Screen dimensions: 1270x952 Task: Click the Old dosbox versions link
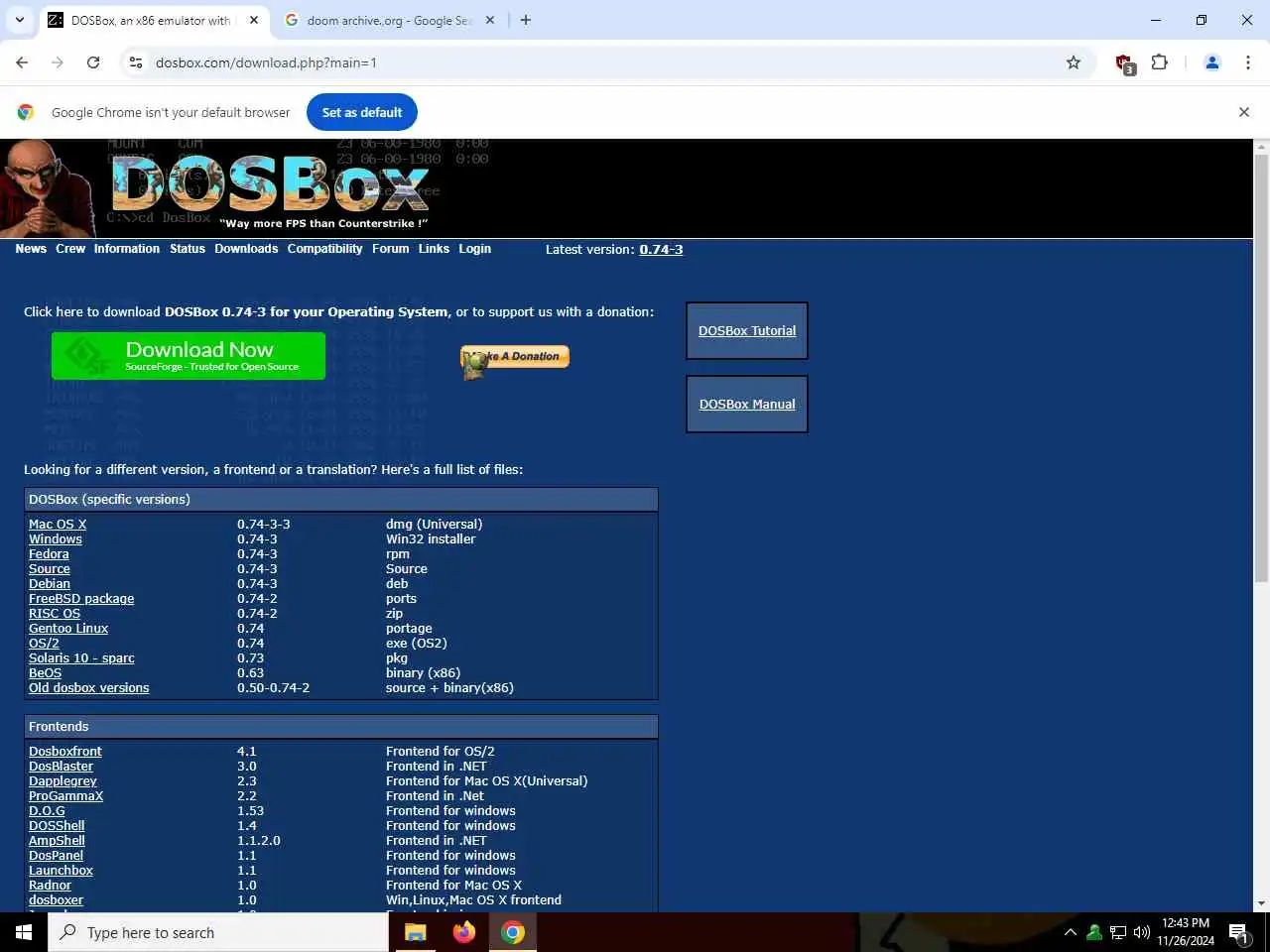pos(89,688)
